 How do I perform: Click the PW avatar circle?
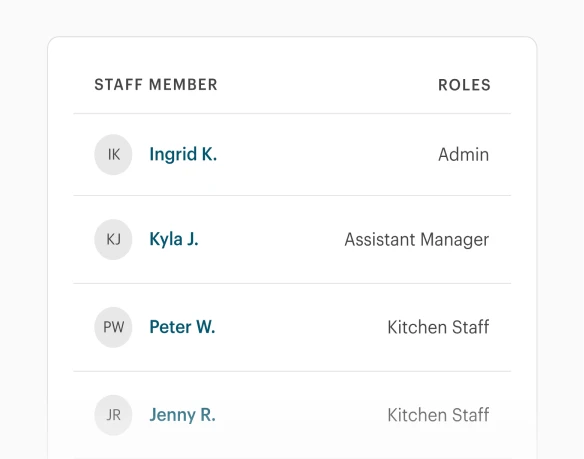click(x=113, y=327)
